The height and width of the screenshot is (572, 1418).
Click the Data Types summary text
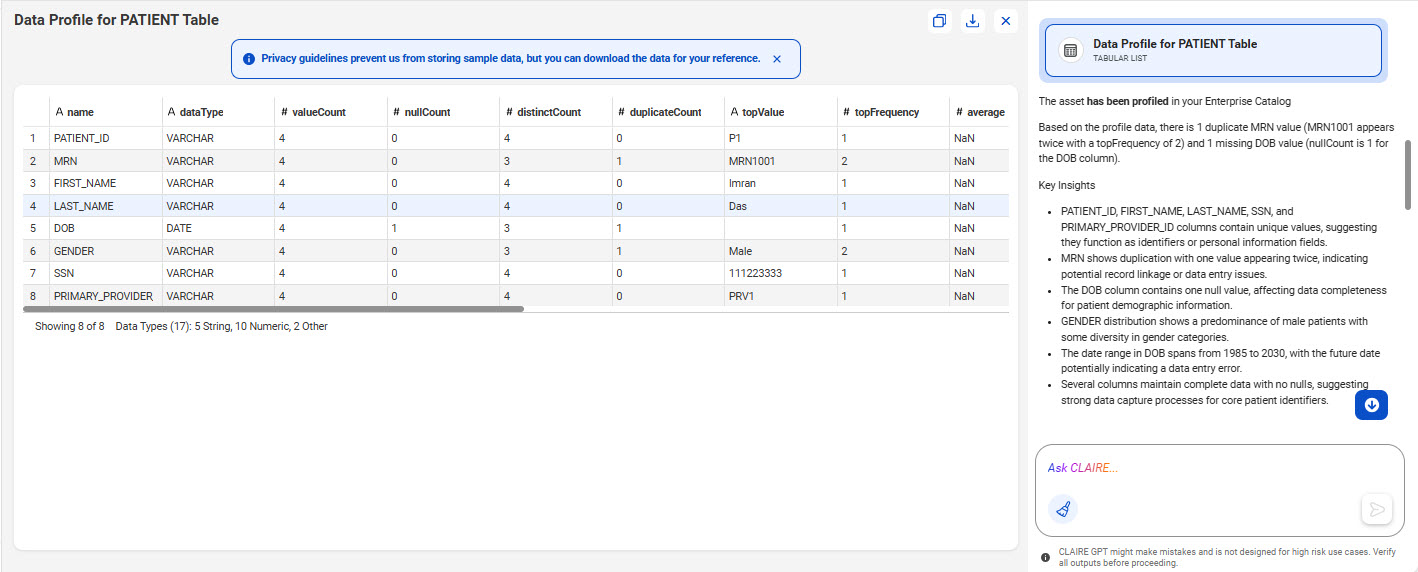pyautogui.click(x=221, y=326)
